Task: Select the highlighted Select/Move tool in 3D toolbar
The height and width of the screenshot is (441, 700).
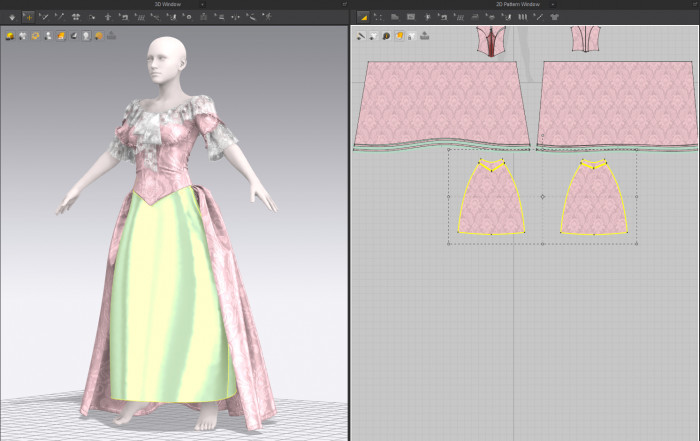Action: point(28,17)
